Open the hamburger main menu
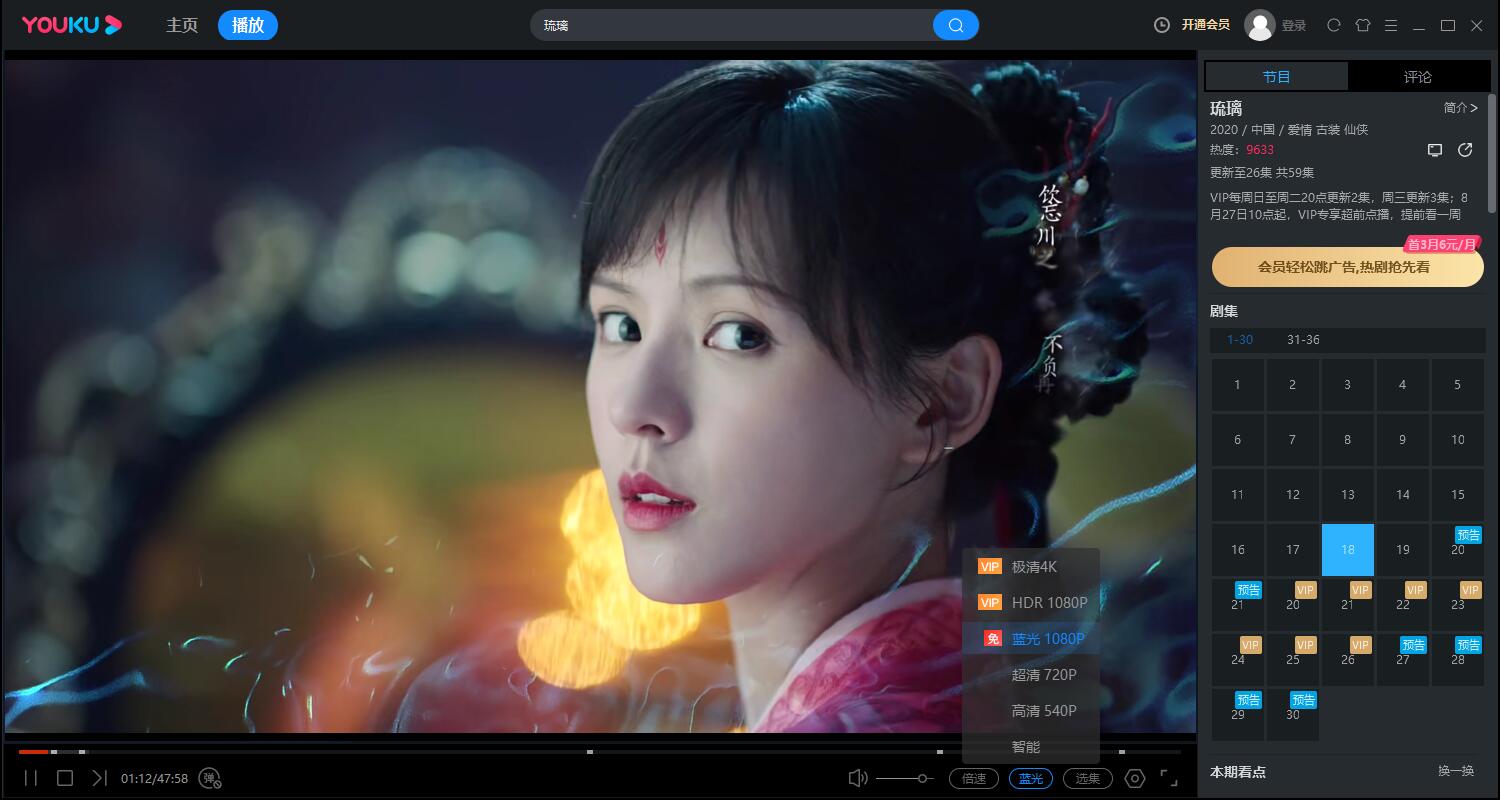The height and width of the screenshot is (800, 1500). point(1391,25)
